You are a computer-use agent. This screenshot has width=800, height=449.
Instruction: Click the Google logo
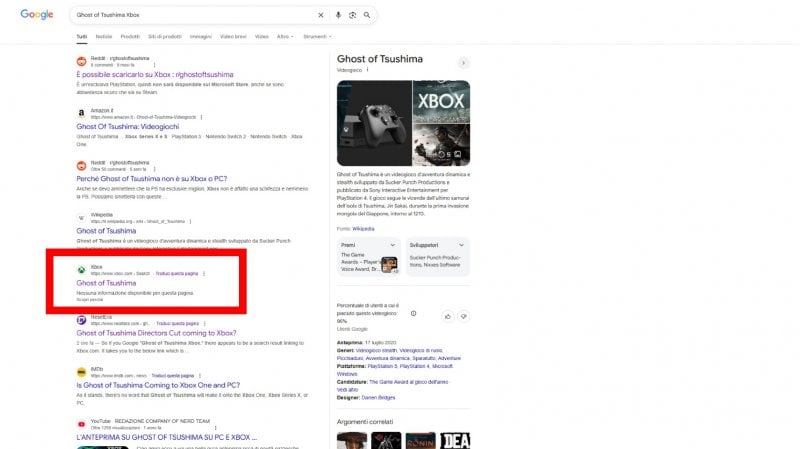[36, 15]
